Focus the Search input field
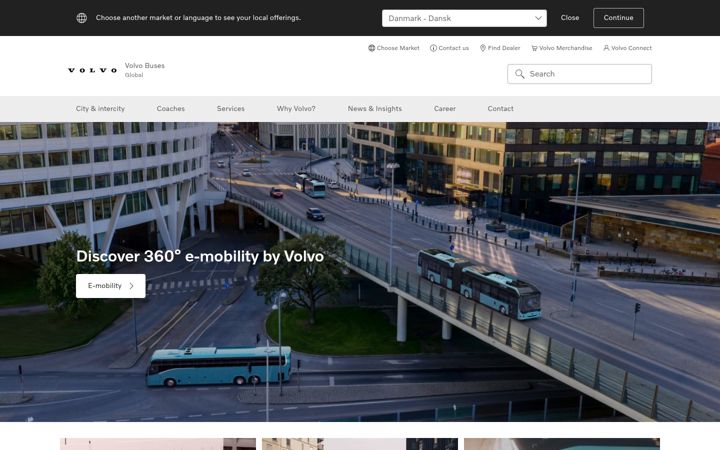This screenshot has width=720, height=450. 579,74
